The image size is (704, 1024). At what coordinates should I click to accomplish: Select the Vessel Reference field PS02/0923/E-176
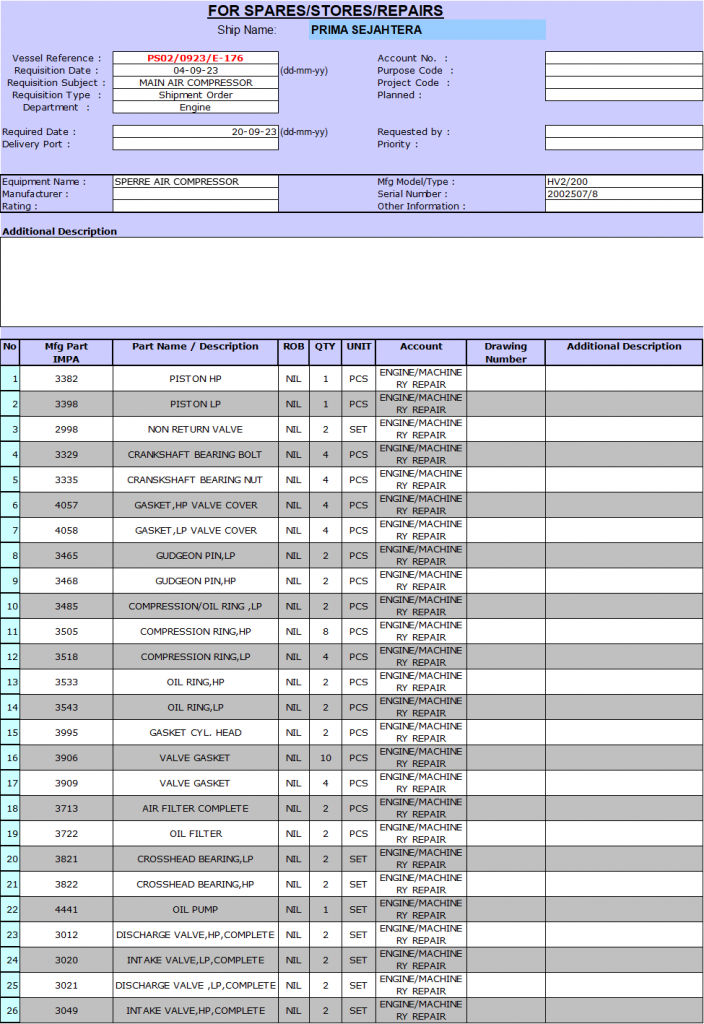tap(195, 58)
